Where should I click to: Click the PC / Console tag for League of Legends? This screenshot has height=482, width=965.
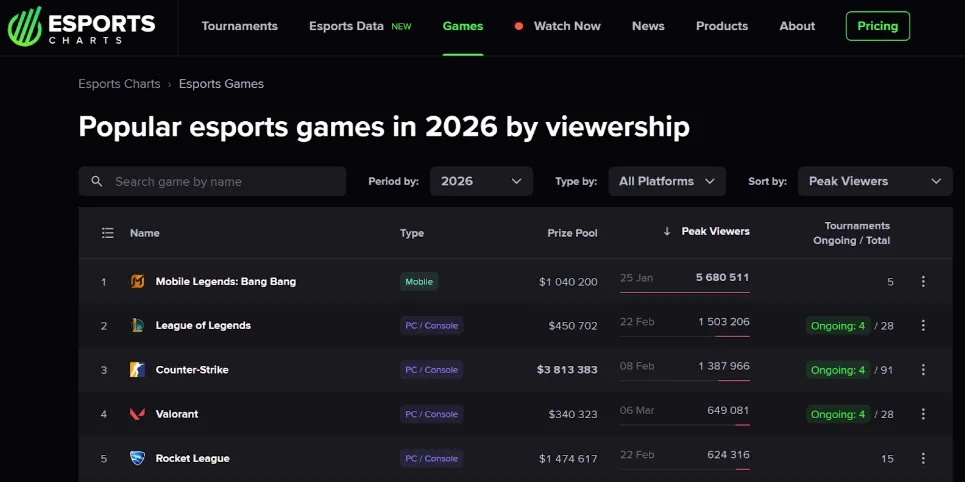pos(431,326)
